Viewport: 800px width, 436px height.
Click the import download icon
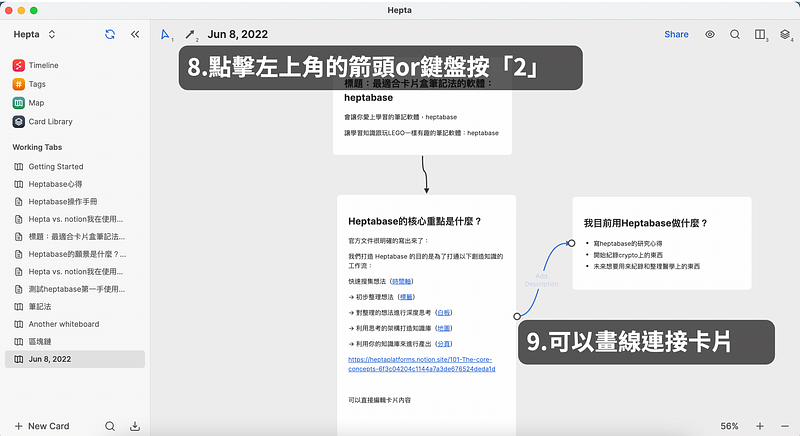[135, 426]
